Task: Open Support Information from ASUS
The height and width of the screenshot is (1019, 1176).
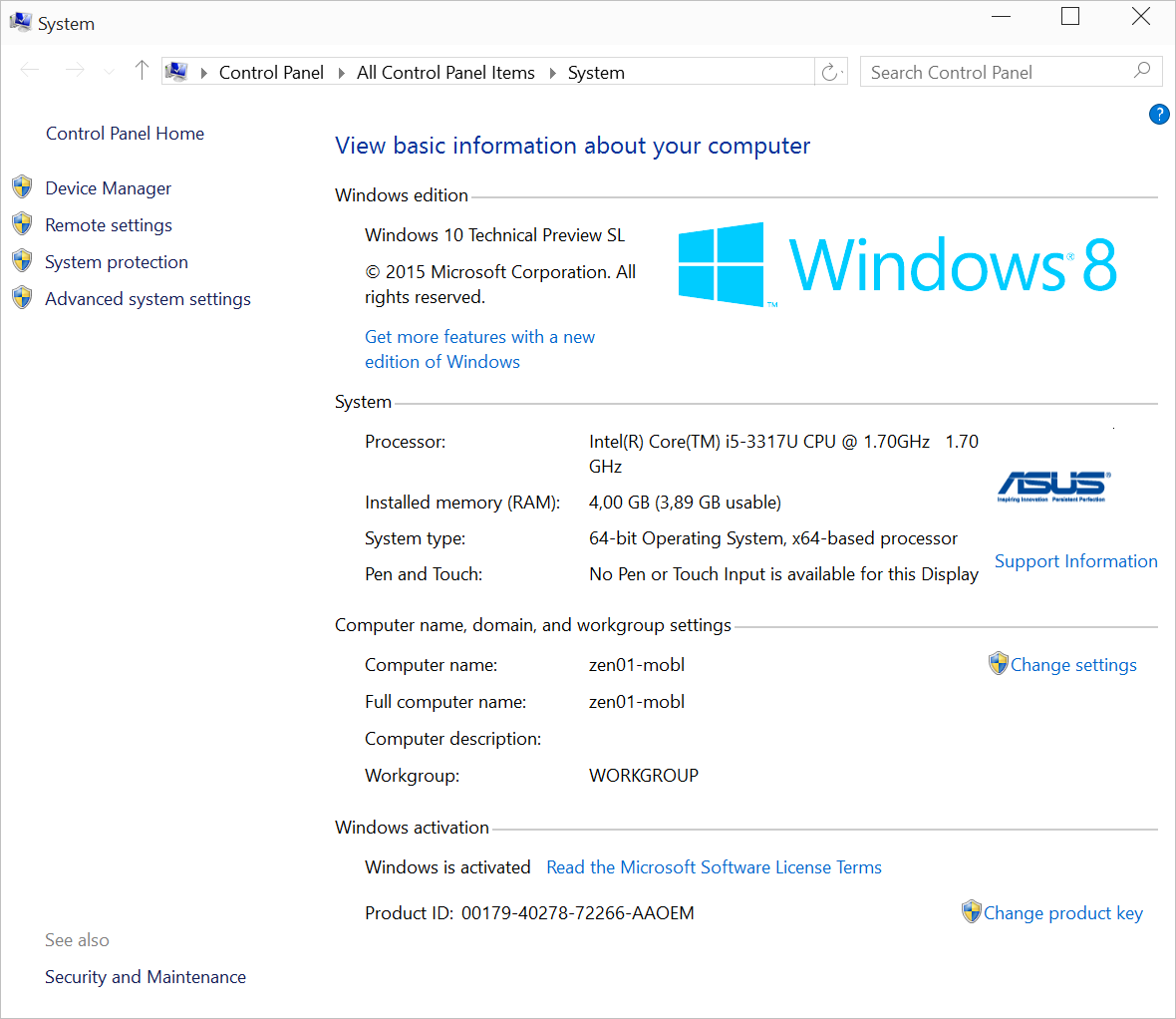Action: 1075,560
